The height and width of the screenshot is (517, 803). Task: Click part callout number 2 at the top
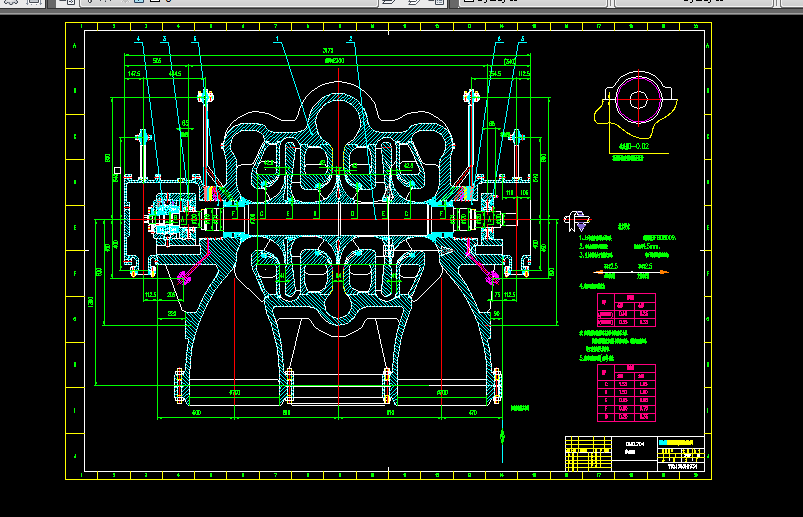pos(351,39)
